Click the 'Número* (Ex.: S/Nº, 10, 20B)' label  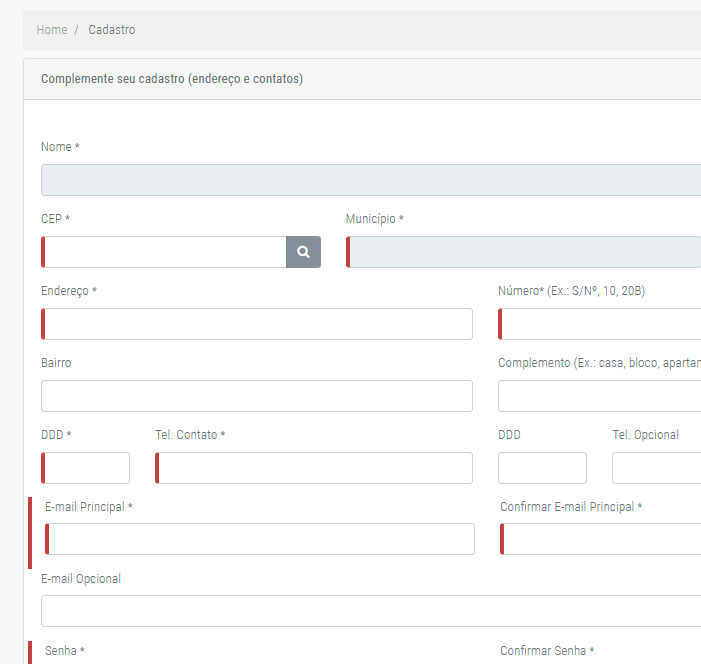coord(571,291)
